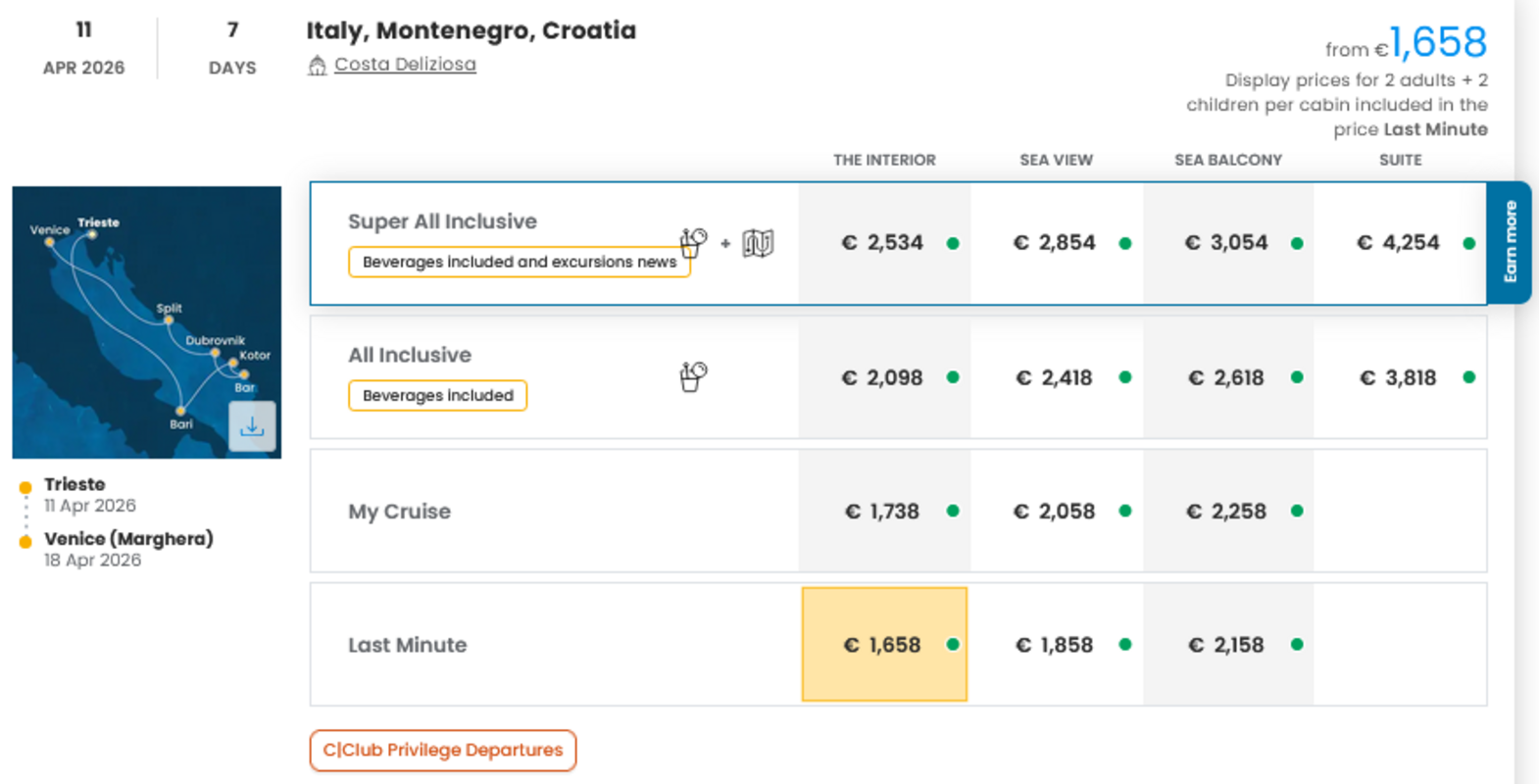The height and width of the screenshot is (784, 1539).
Task: Select Super All Inclusive Interior € 2,534
Action: [883, 243]
